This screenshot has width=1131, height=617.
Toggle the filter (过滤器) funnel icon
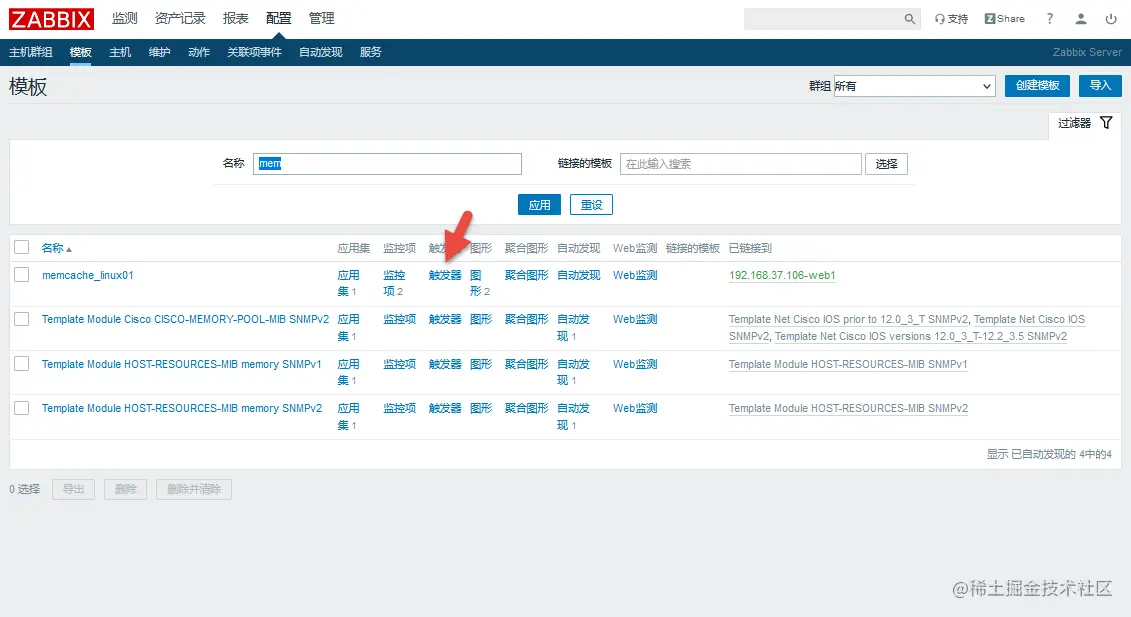click(x=1106, y=123)
